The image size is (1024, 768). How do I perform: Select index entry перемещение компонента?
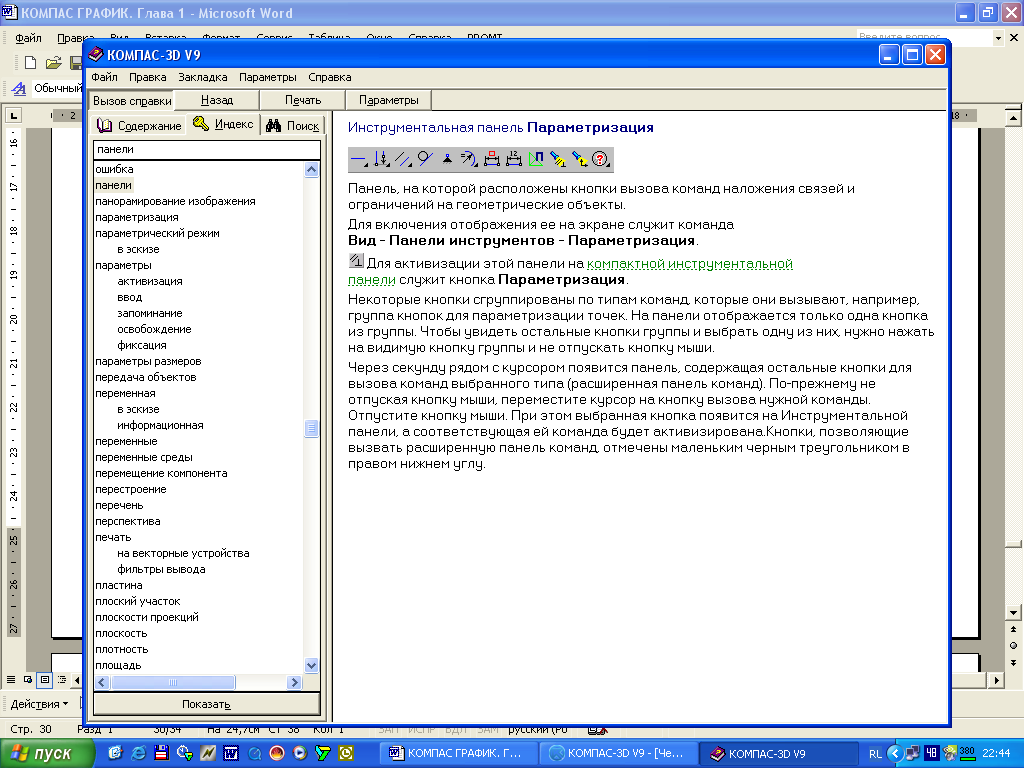pos(161,473)
